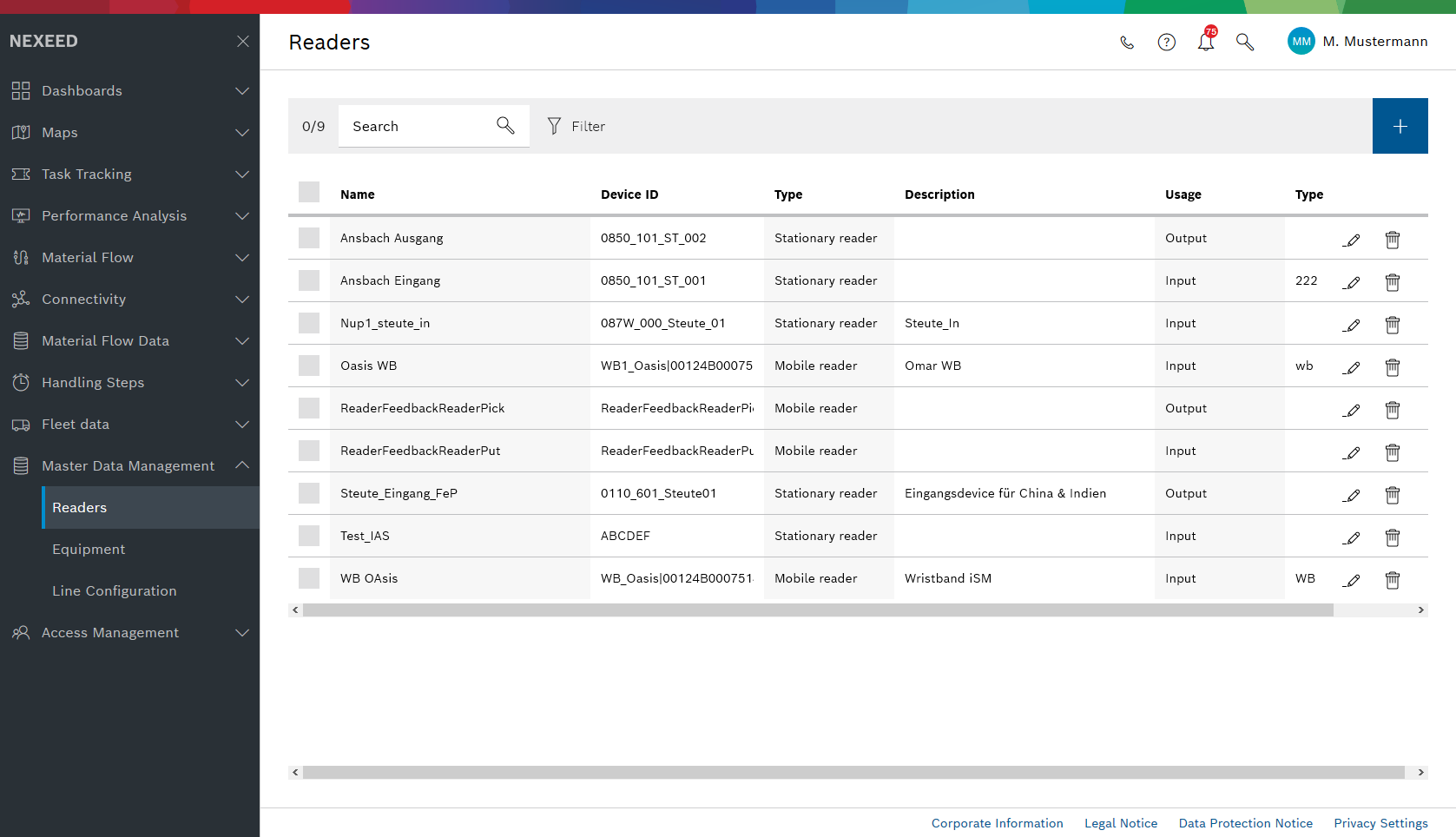Click the header search magnifier icon
This screenshot has width=1456, height=837.
(1245, 42)
